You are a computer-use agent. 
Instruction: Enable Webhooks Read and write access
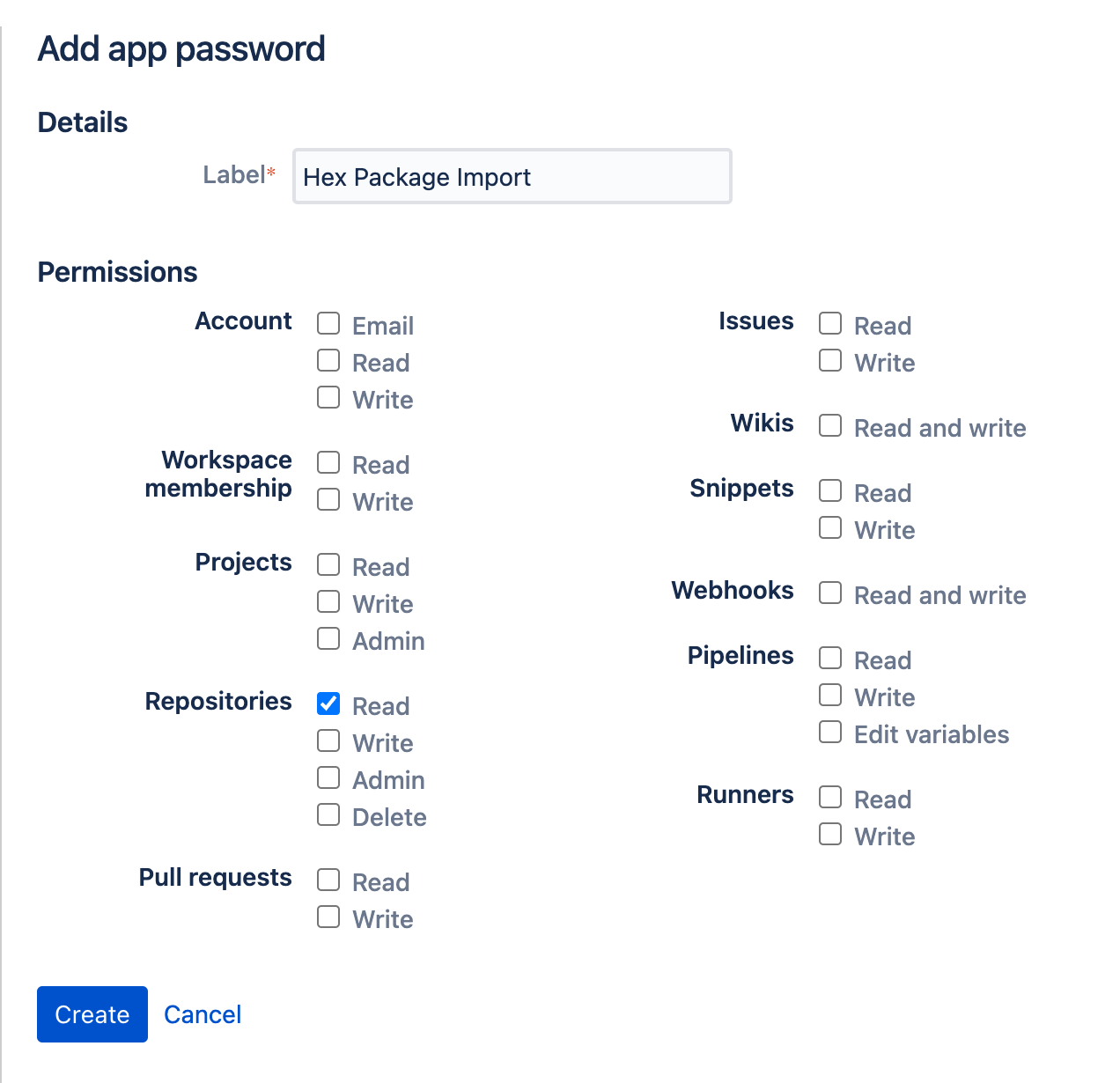[x=829, y=593]
